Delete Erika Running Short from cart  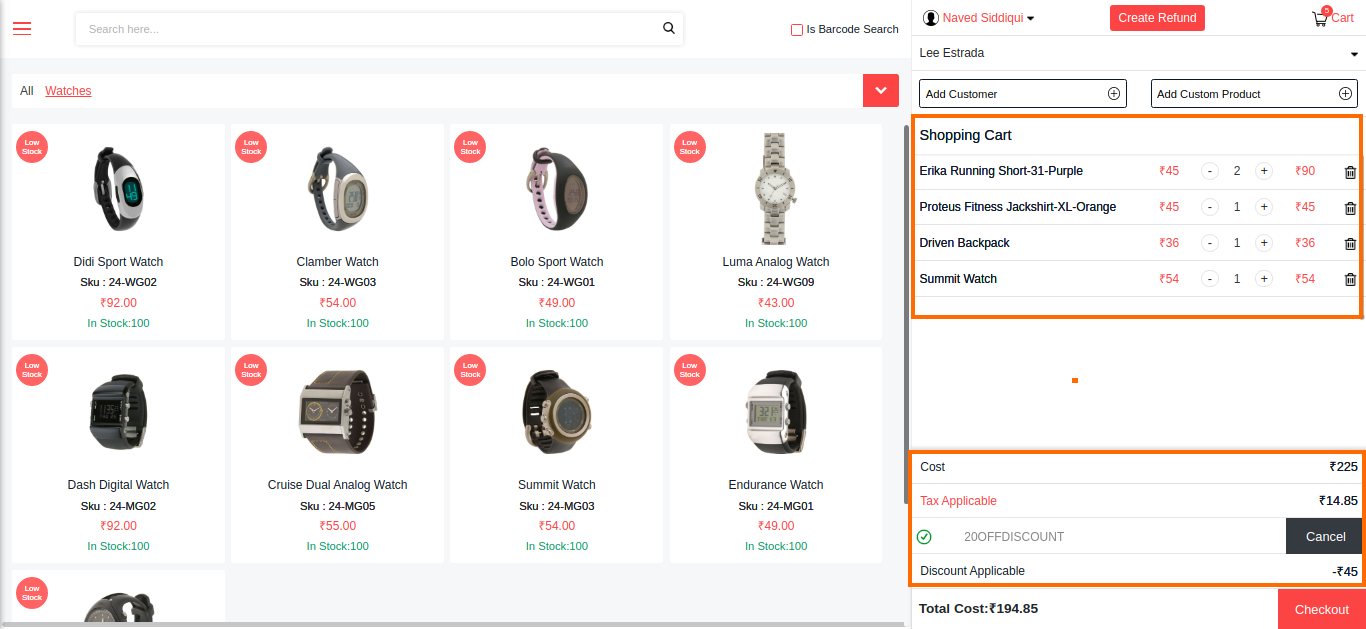[x=1350, y=172]
